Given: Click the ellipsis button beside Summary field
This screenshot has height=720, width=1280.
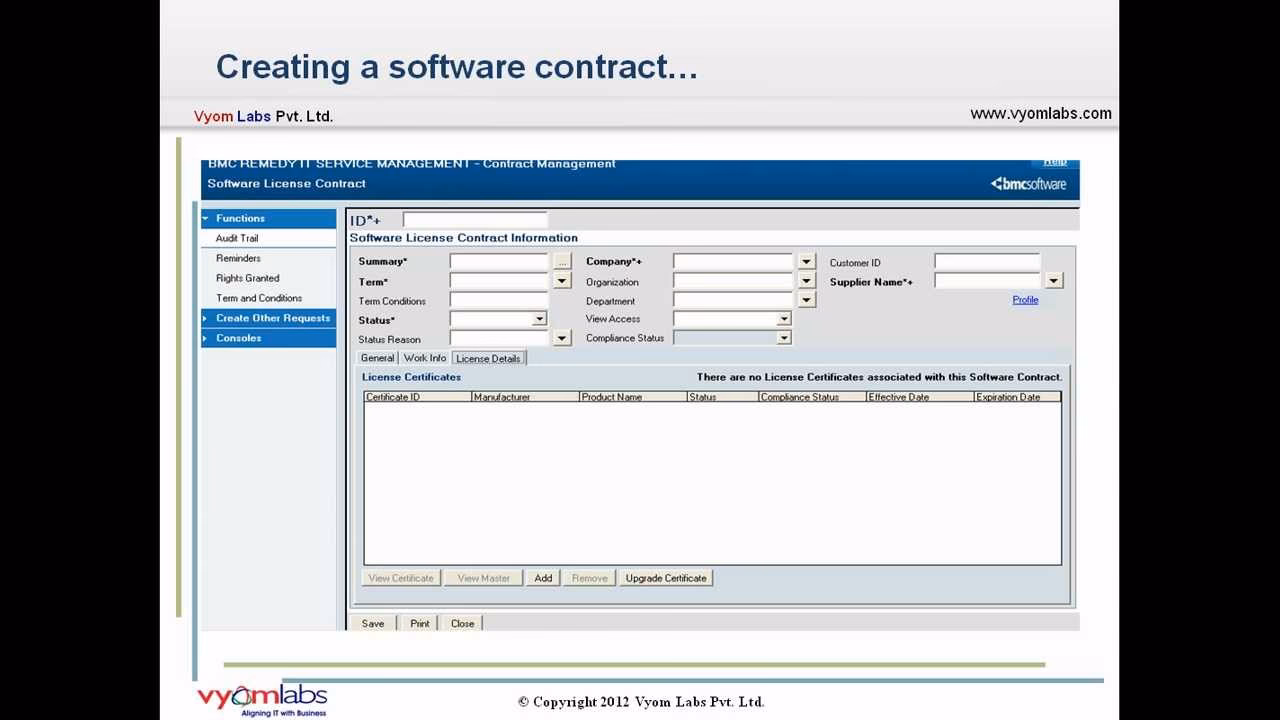Looking at the screenshot, I should tap(562, 262).
